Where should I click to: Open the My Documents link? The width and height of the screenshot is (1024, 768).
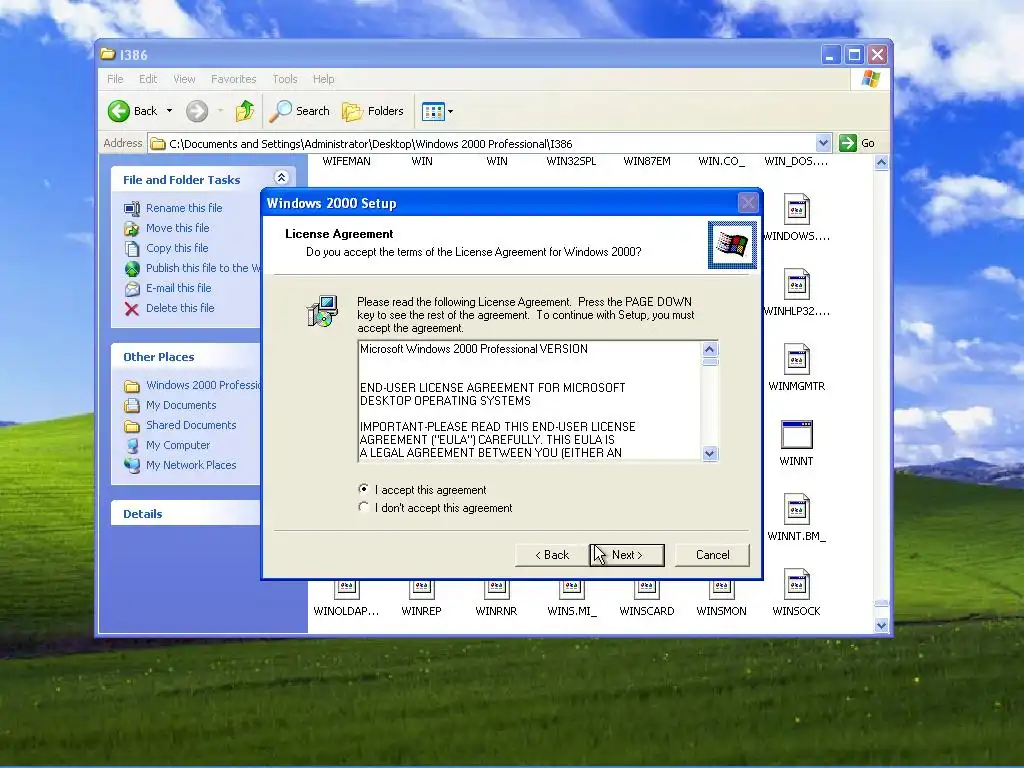181,406
